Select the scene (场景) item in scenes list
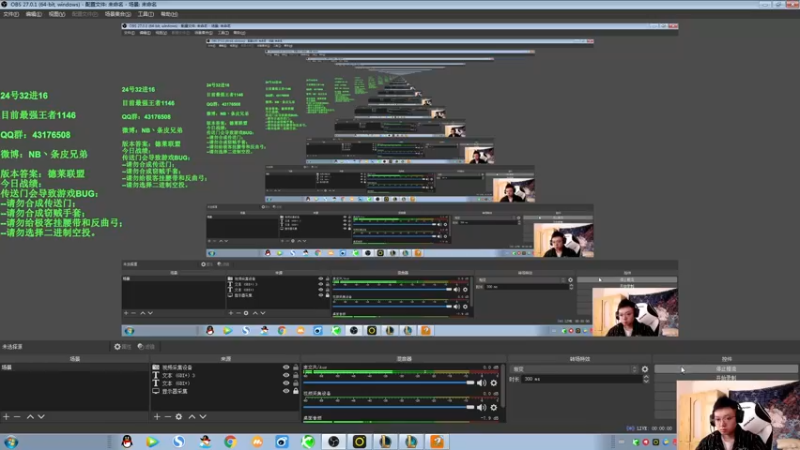This screenshot has height=450, width=800. tap(74, 367)
